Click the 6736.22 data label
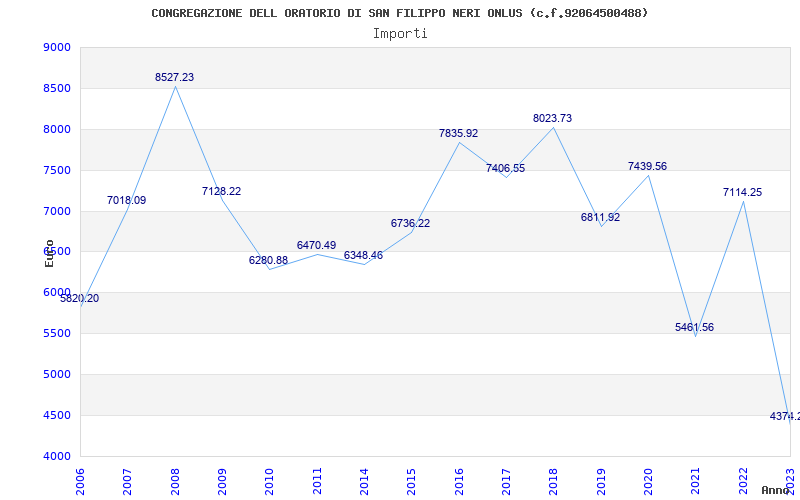This screenshot has width=800, height=500. click(x=410, y=223)
